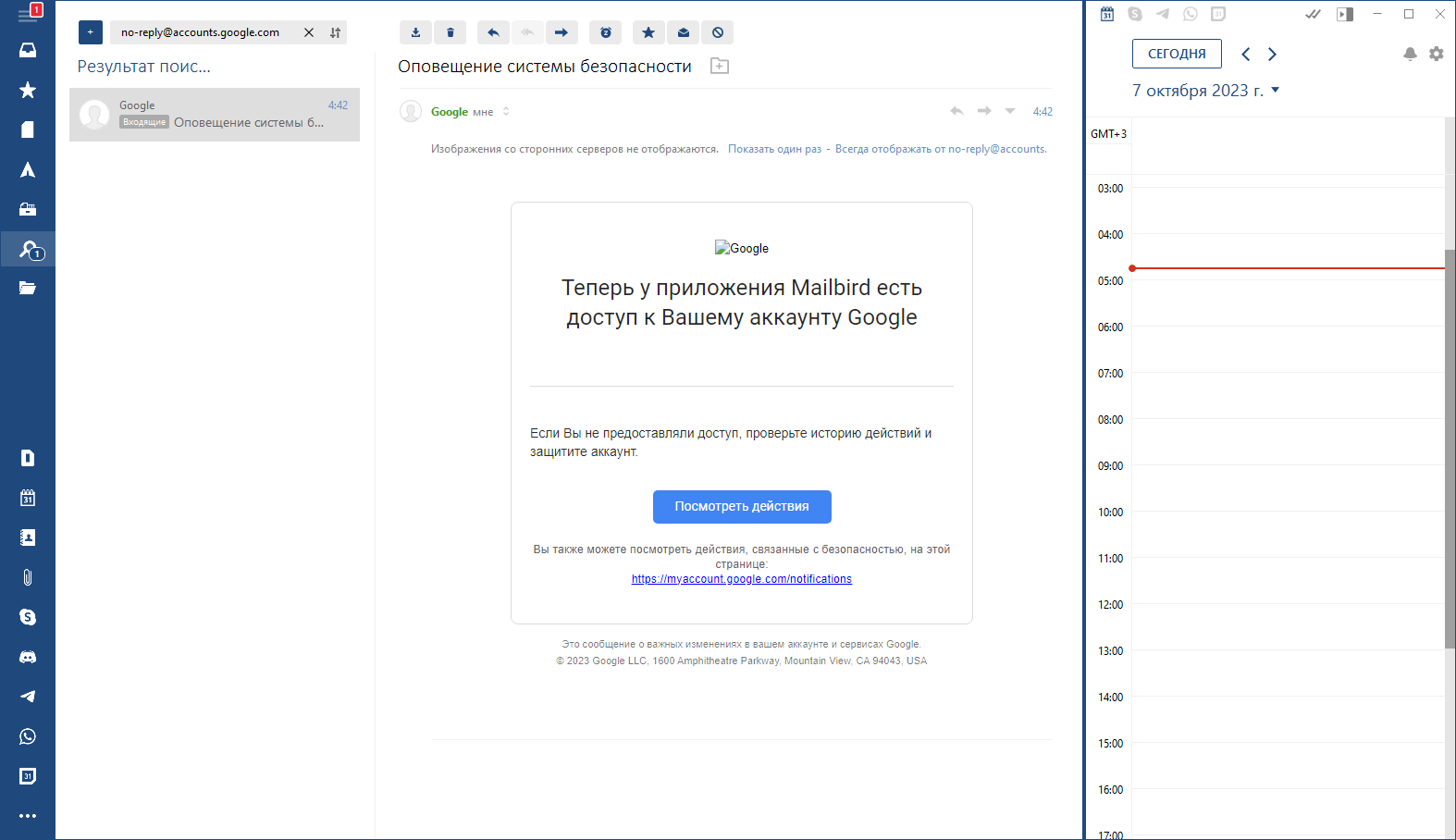
Task: Switch to WhatsApp tab in right panel
Action: [x=1191, y=14]
